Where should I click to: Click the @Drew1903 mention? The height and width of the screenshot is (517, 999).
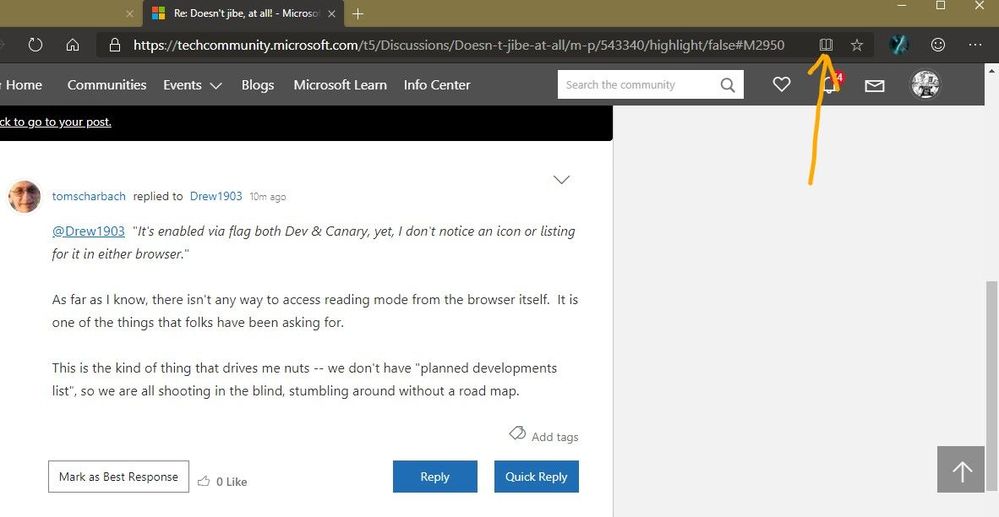click(x=89, y=231)
